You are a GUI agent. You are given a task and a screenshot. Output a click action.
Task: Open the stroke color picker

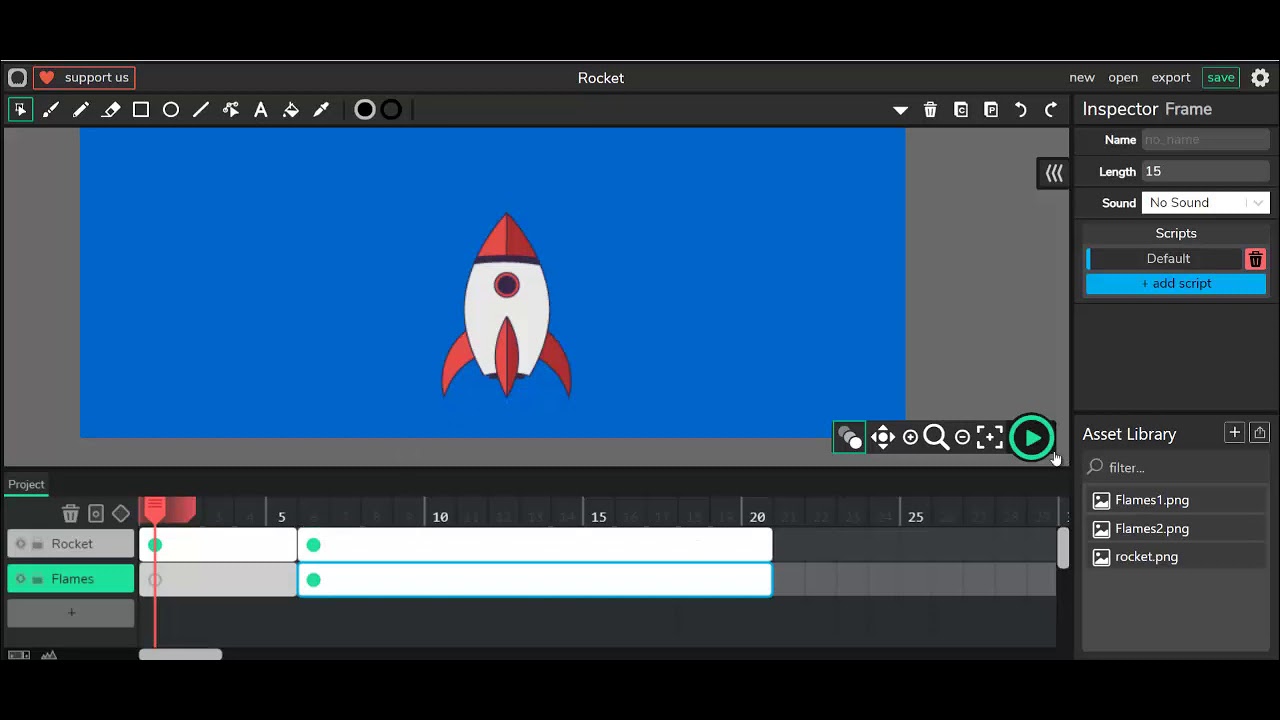point(391,110)
